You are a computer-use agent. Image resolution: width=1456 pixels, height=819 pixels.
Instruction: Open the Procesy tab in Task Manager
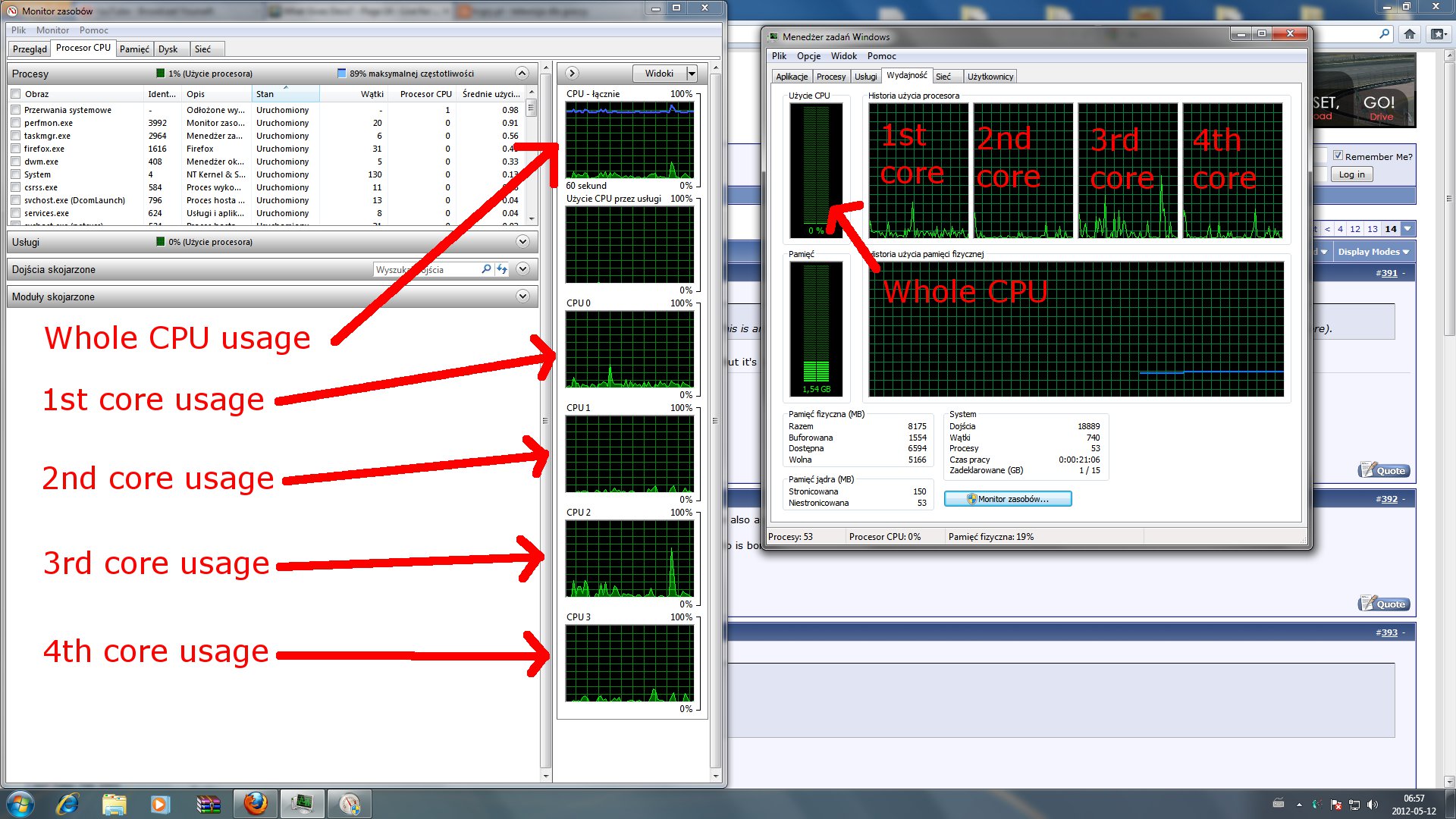click(830, 77)
